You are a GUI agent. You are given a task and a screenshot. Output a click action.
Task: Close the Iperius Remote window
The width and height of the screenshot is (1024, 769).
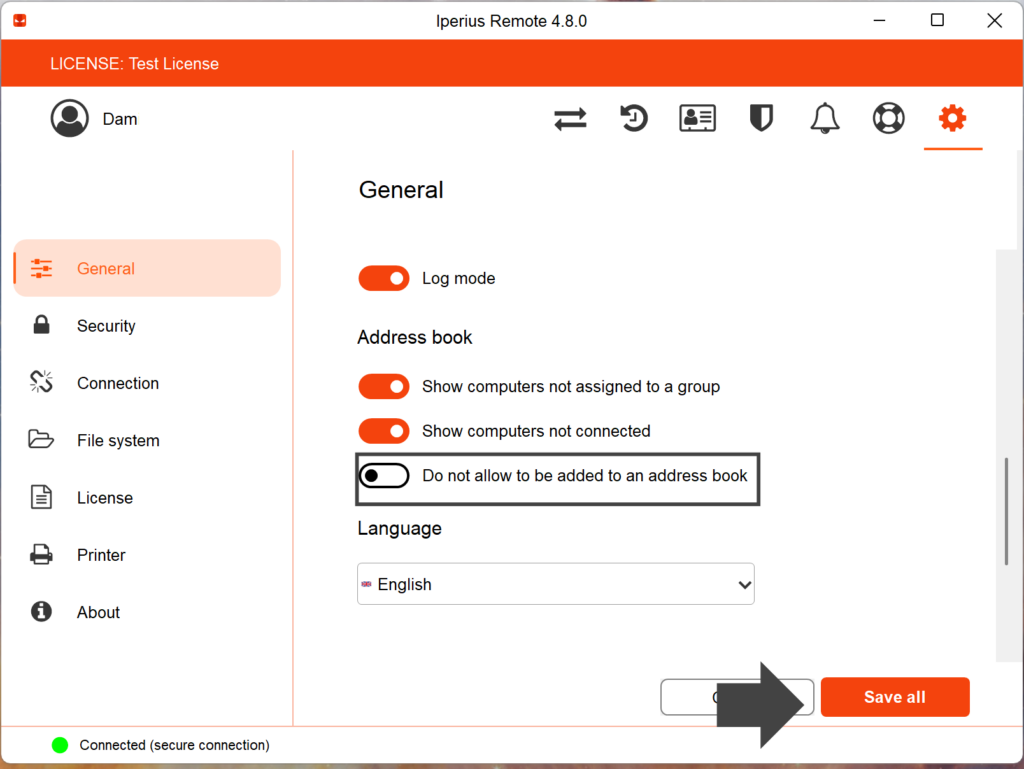tap(994, 20)
